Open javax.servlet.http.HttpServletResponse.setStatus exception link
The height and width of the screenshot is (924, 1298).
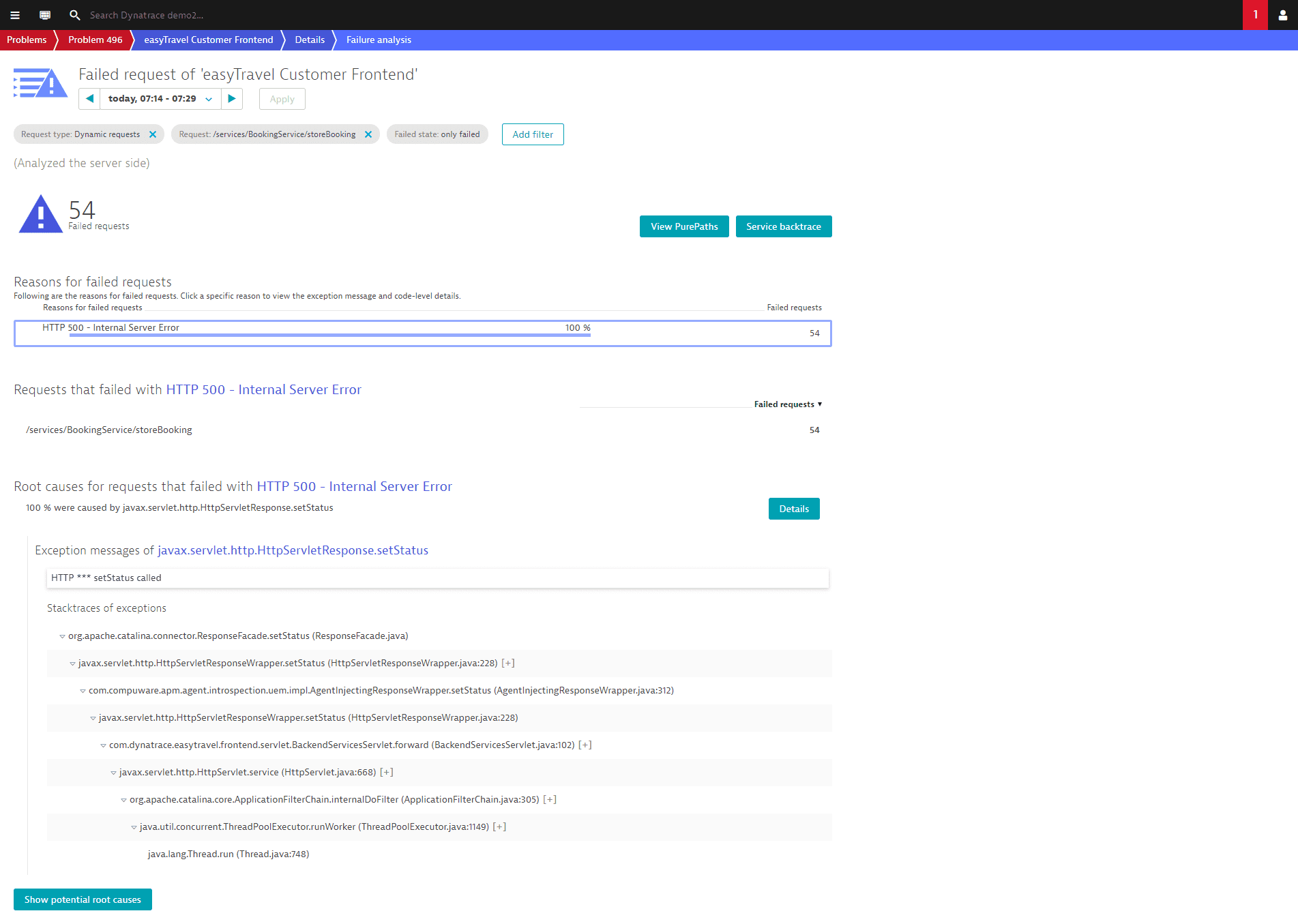pyautogui.click(x=293, y=550)
